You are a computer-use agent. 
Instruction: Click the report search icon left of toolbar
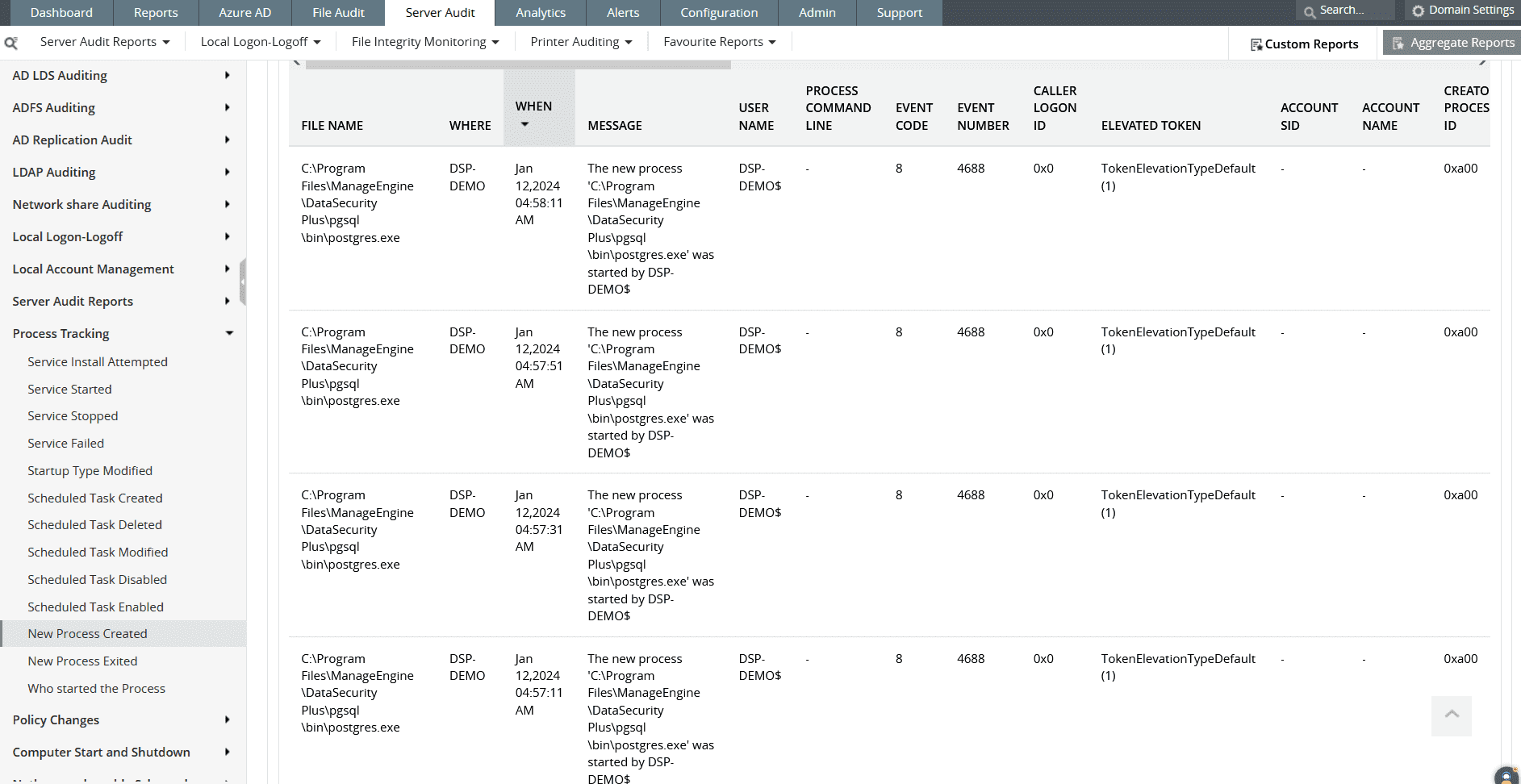(11, 42)
